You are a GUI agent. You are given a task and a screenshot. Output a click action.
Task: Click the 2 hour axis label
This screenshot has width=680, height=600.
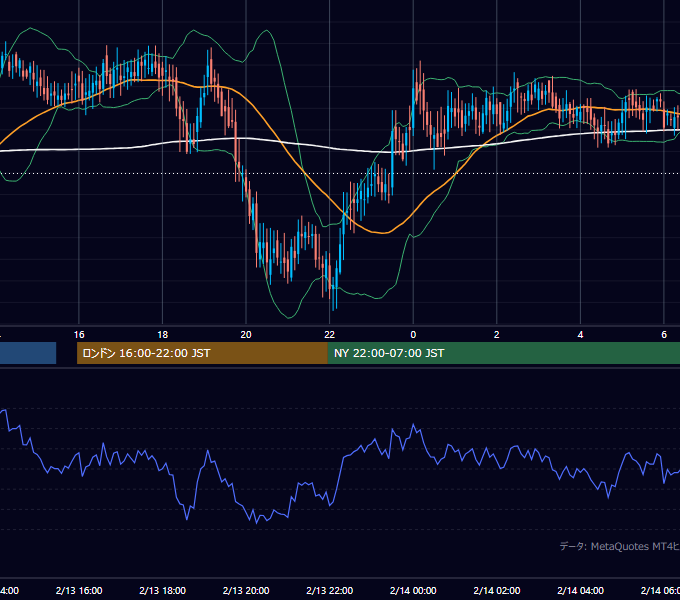(497, 335)
